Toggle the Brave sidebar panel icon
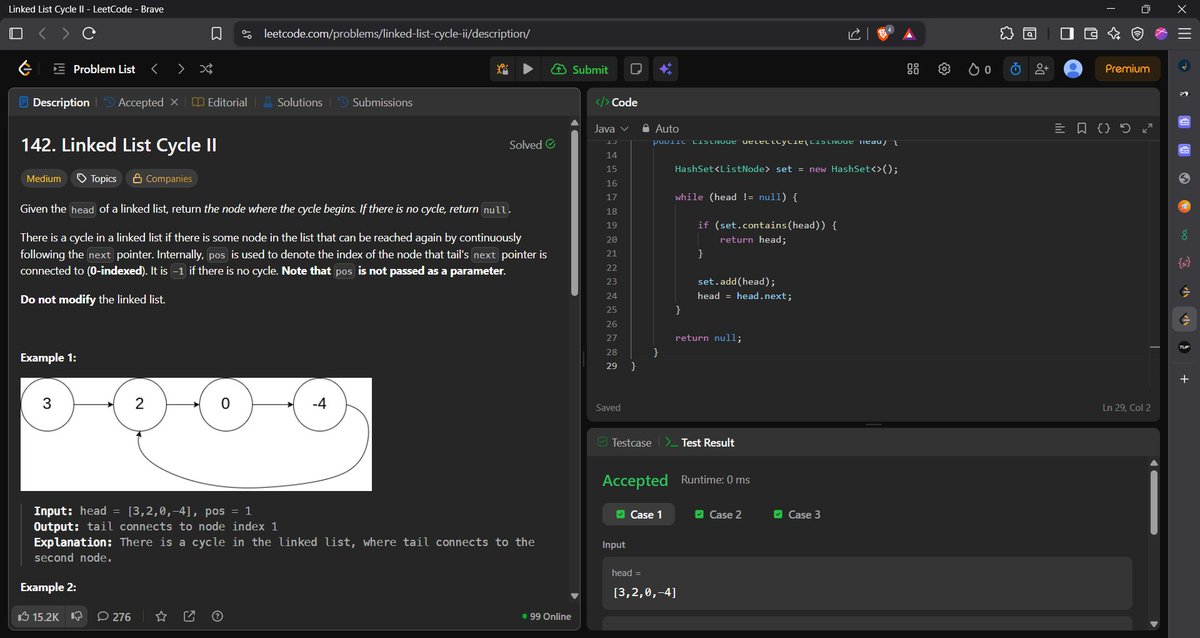The width and height of the screenshot is (1200, 638). tap(1066, 33)
